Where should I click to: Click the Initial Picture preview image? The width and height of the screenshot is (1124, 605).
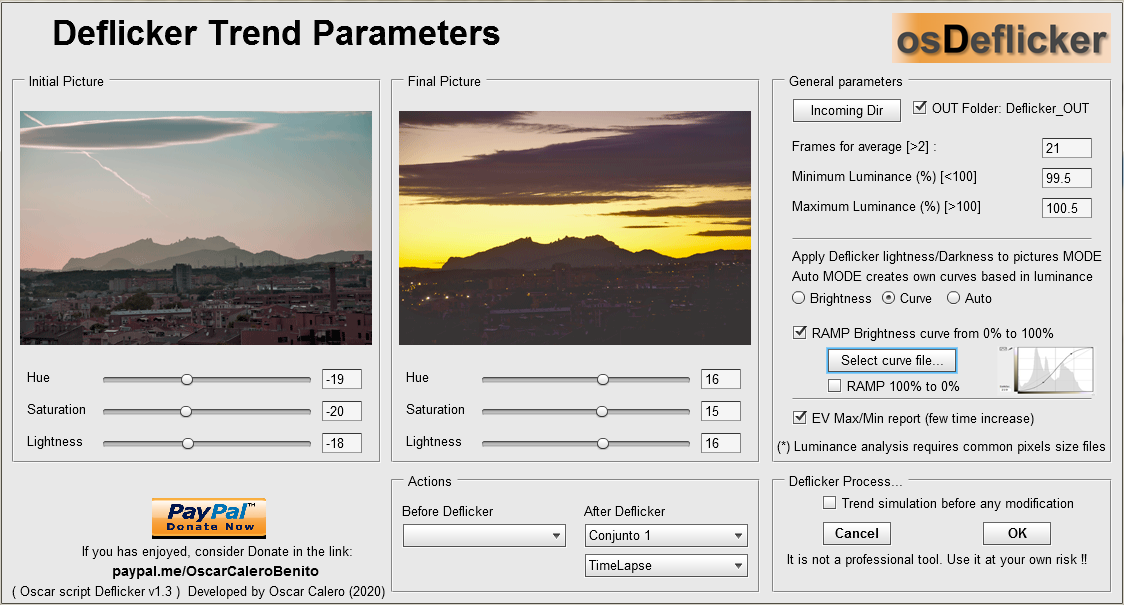pyautogui.click(x=196, y=228)
